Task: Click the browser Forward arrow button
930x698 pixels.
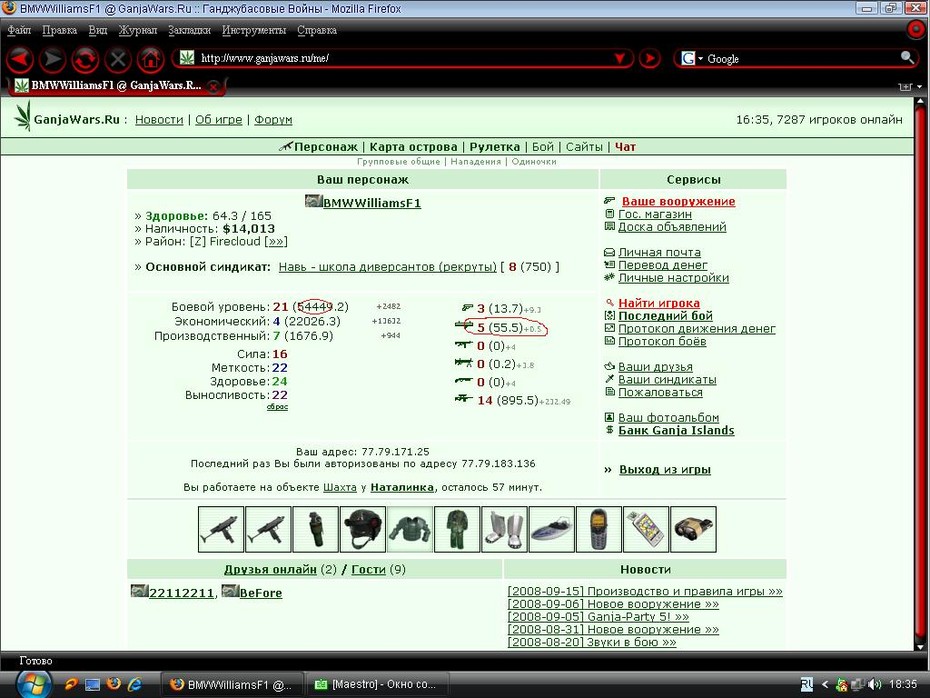Action: [53, 59]
